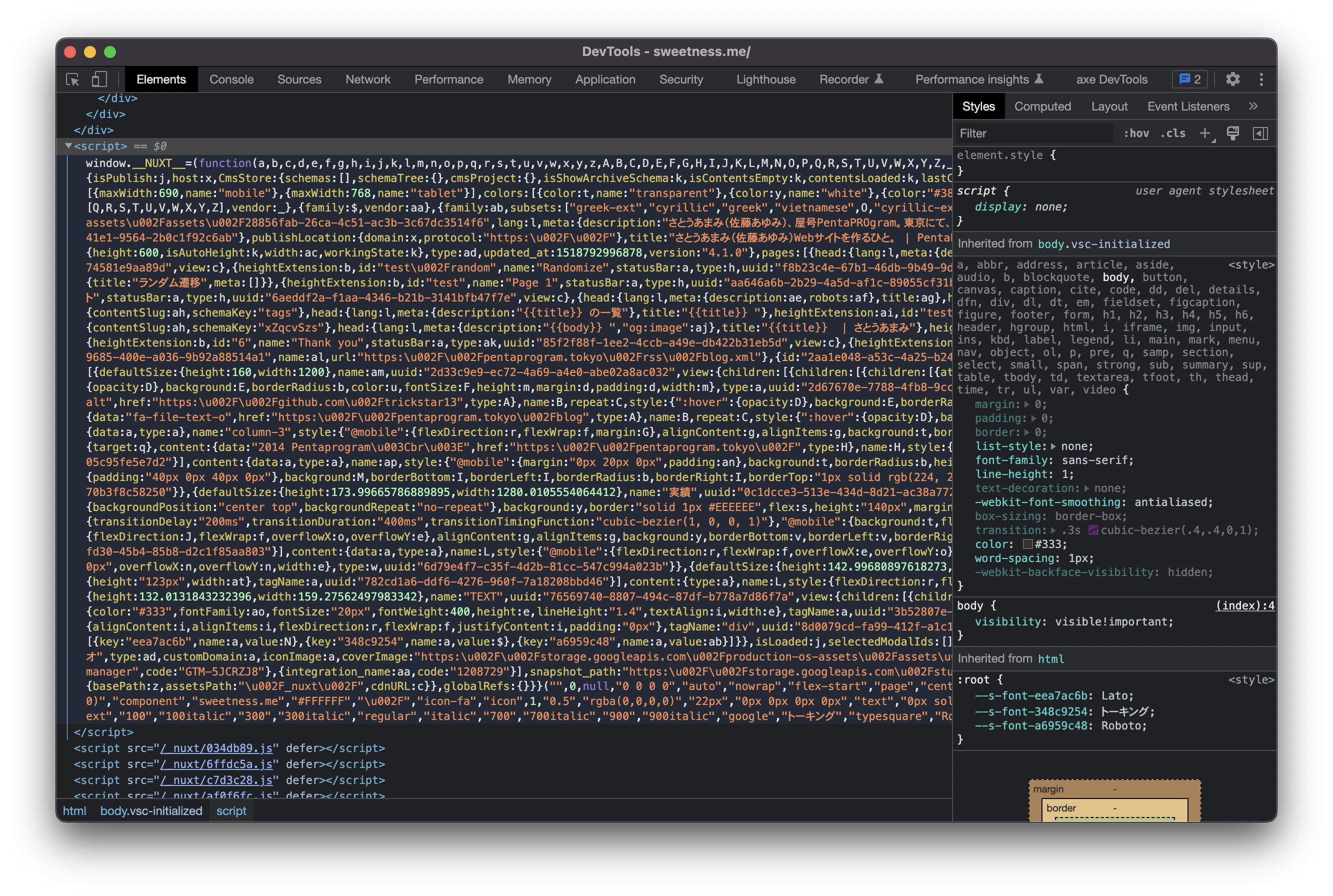The width and height of the screenshot is (1333, 896).
Task: Open the Performance insights tab
Action: [x=979, y=79]
